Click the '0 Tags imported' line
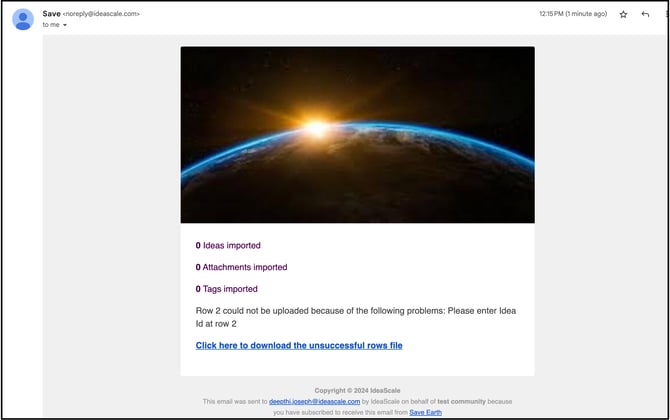Viewport: 670px width, 420px height. pos(226,289)
